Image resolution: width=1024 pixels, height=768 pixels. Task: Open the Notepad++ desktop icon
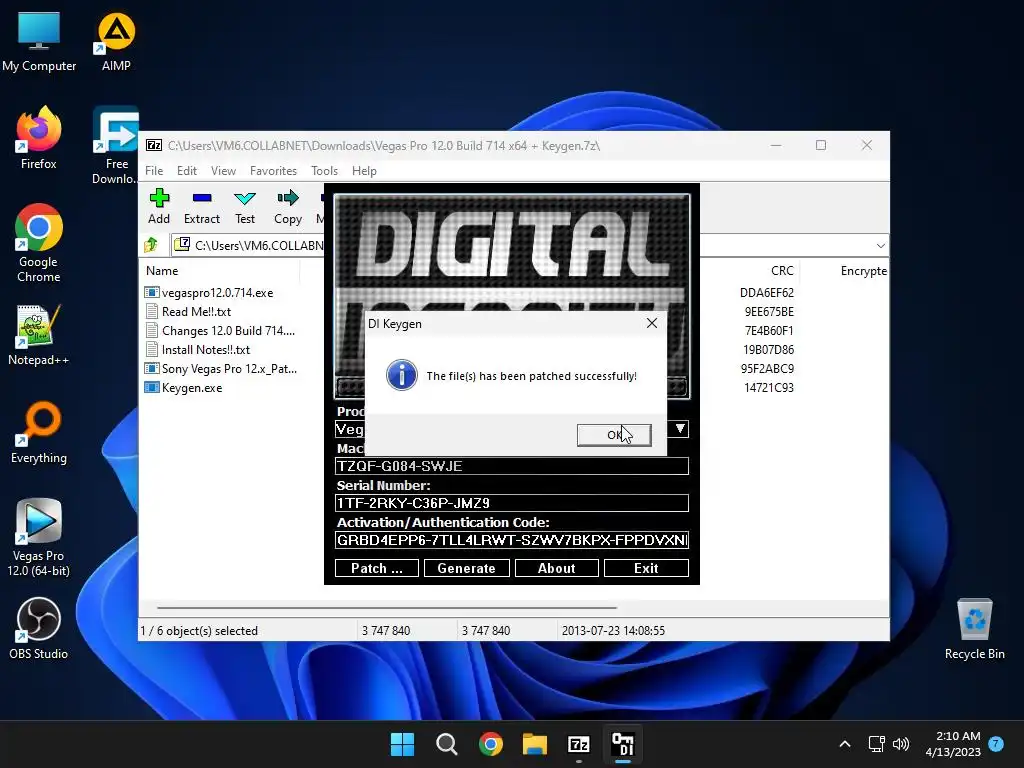click(39, 334)
